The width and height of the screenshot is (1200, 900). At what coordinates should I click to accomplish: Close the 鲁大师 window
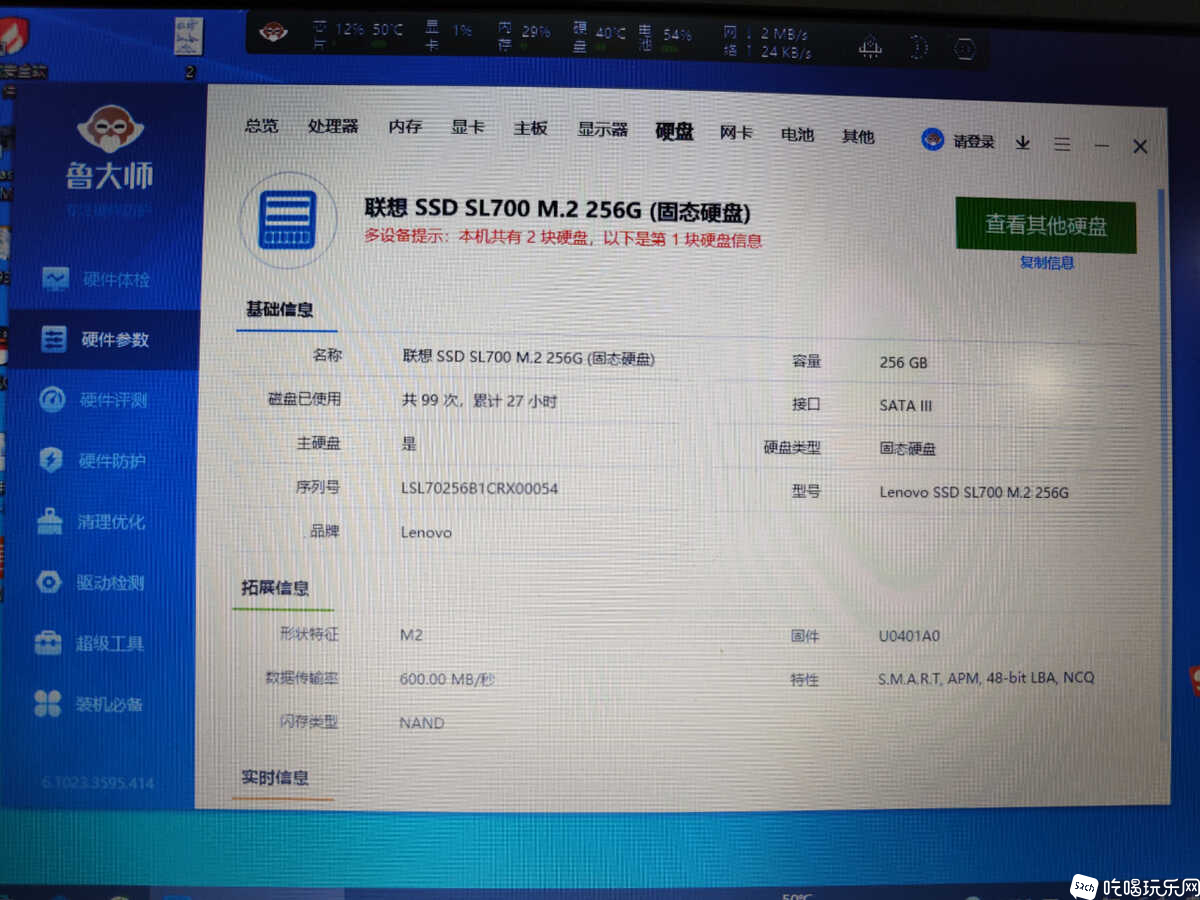point(1140,147)
